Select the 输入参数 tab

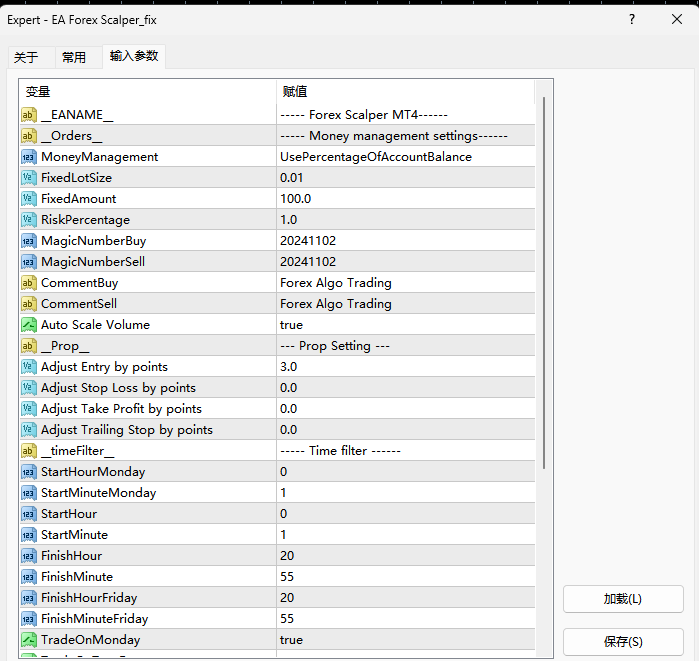pos(134,56)
